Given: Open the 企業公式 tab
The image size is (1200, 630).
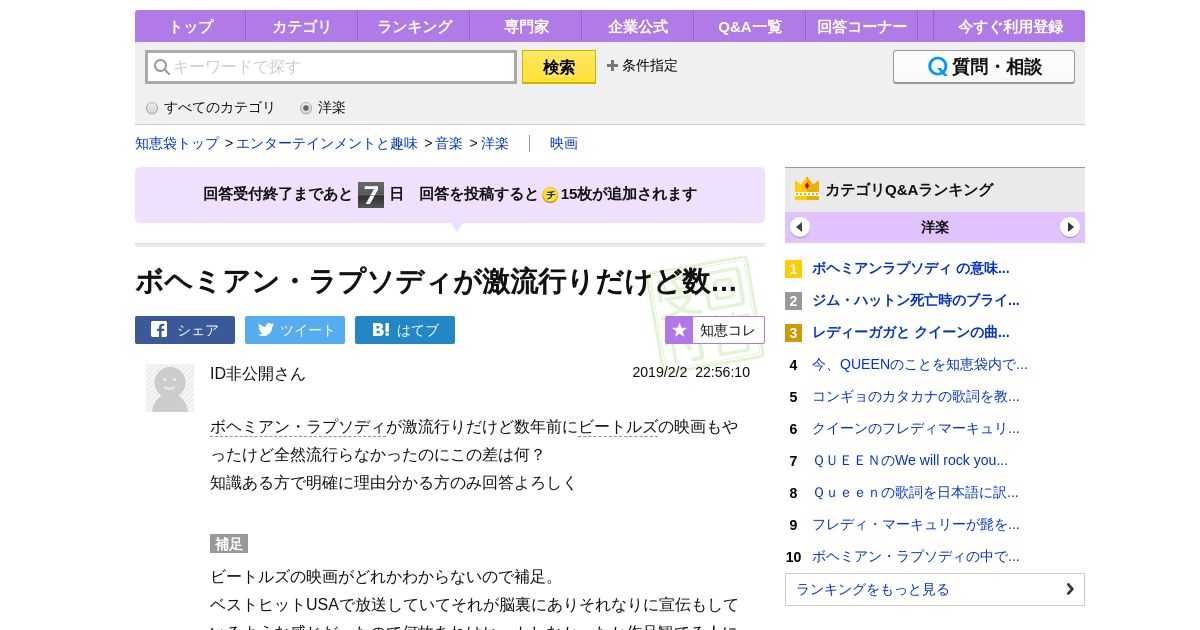Looking at the screenshot, I should [638, 27].
